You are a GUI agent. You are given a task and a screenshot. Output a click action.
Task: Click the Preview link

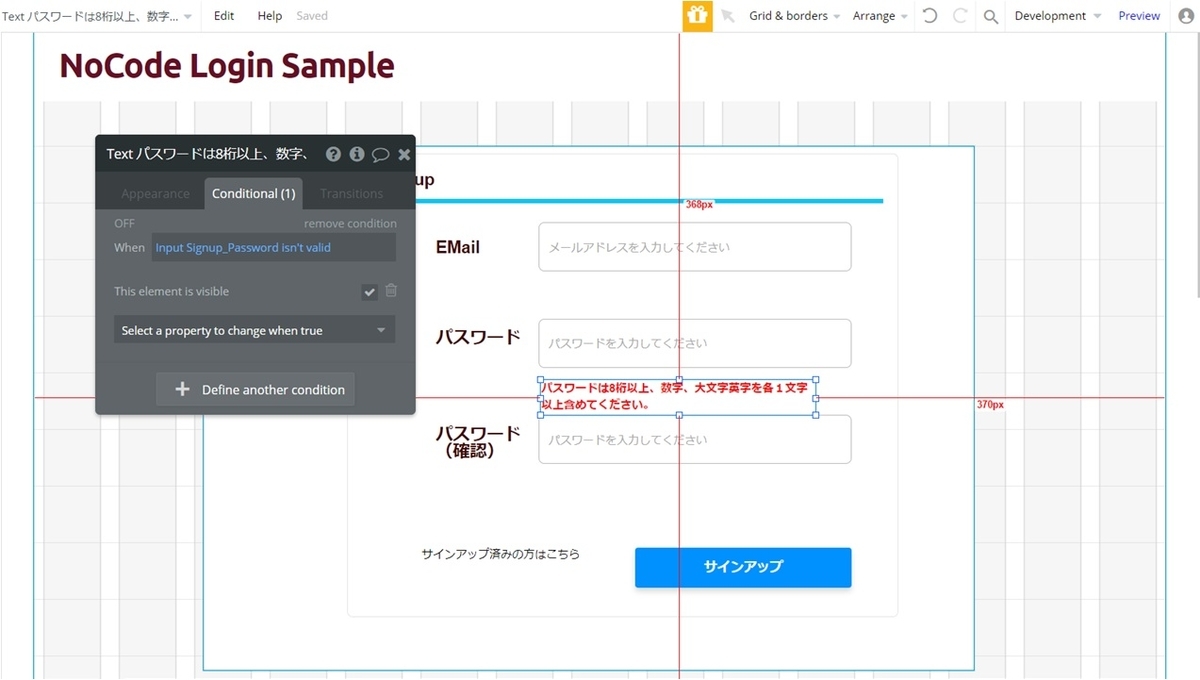[x=1139, y=15]
